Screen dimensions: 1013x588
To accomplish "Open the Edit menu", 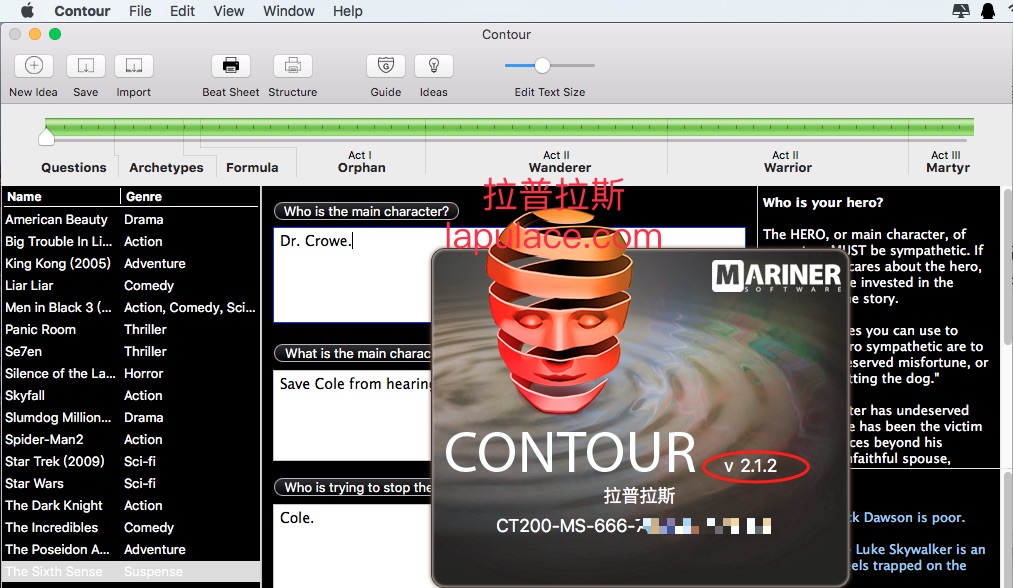I will click(x=182, y=11).
